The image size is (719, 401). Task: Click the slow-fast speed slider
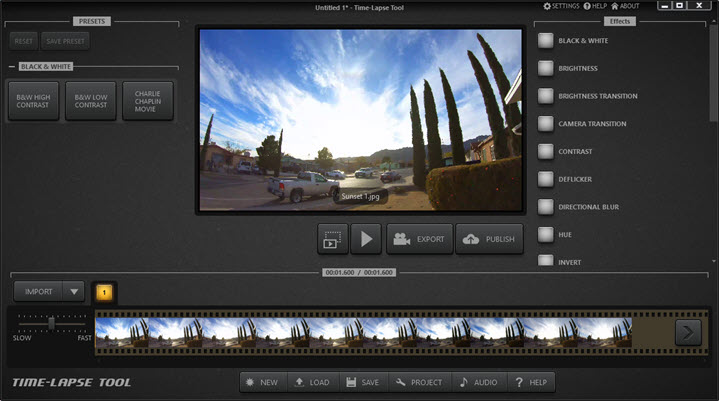(x=51, y=323)
